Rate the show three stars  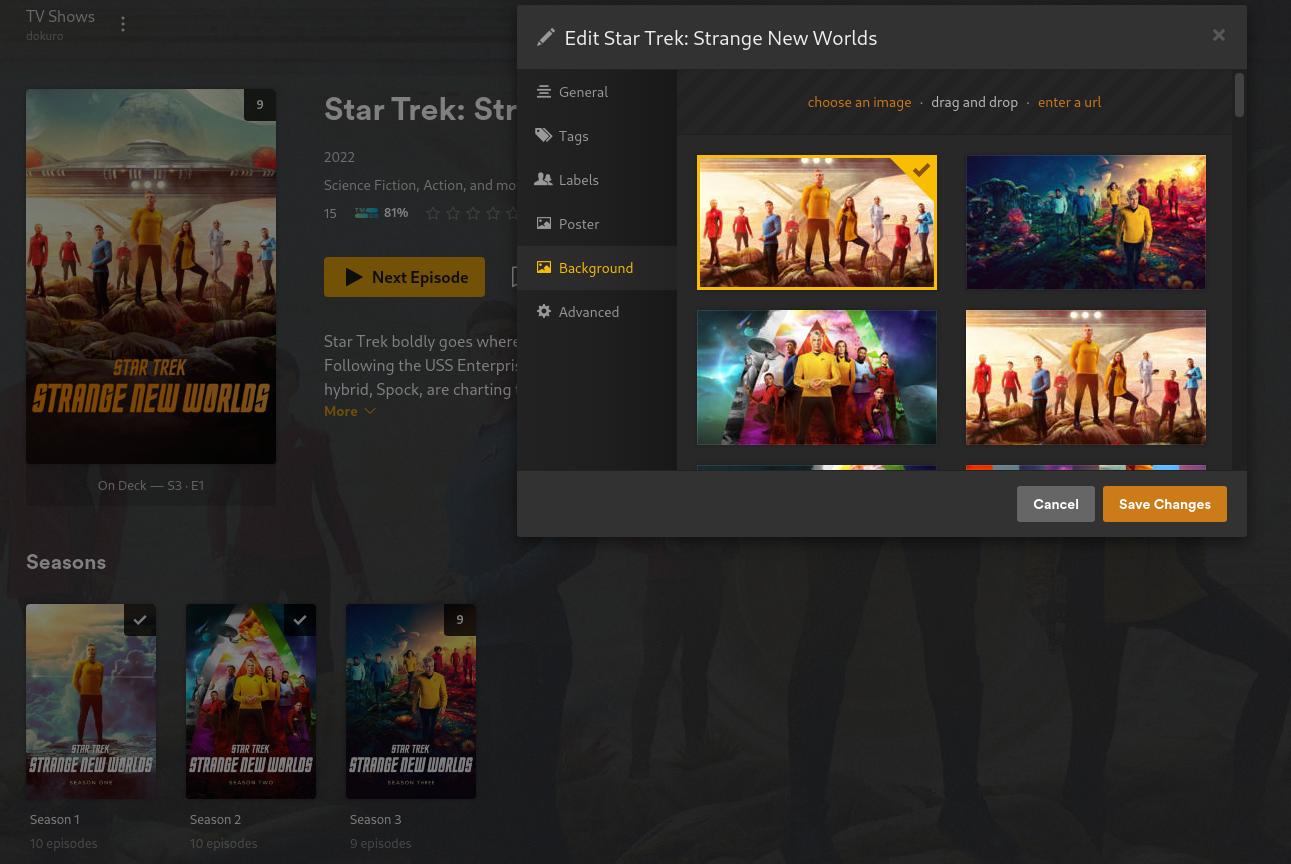[x=473, y=213]
